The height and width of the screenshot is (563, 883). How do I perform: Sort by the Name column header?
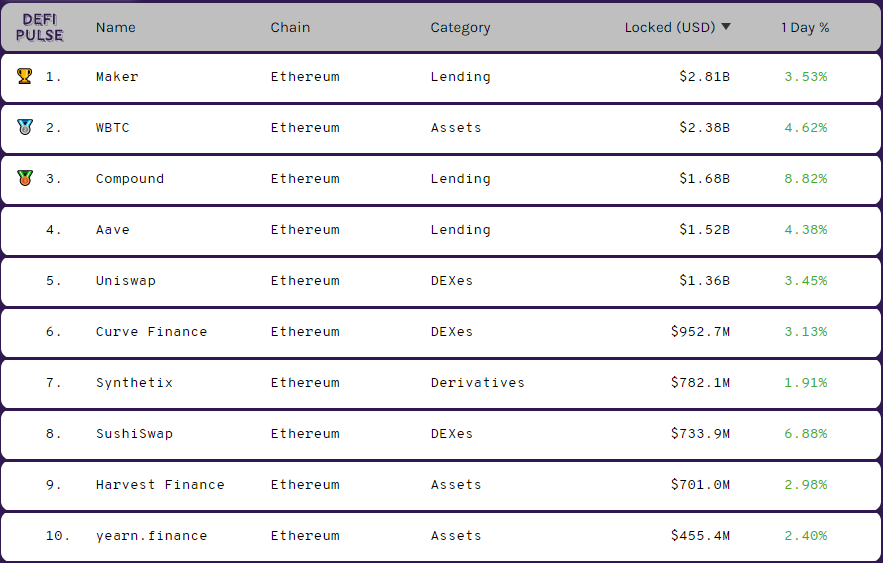tap(116, 27)
